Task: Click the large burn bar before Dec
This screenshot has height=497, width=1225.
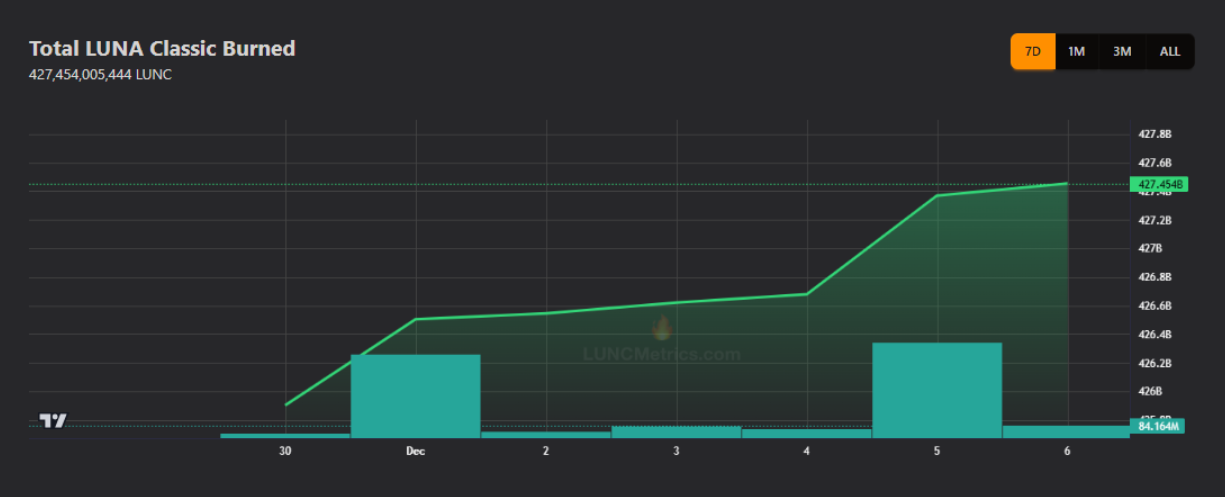Action: coord(415,396)
